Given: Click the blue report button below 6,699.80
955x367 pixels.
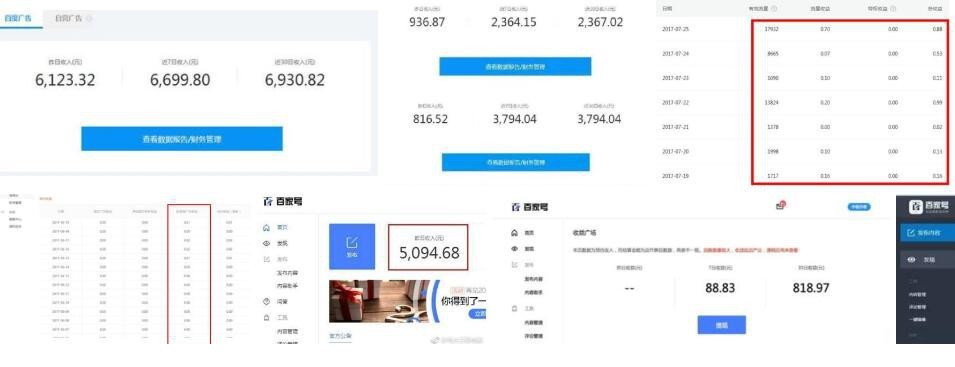Looking at the screenshot, I should [x=181, y=139].
